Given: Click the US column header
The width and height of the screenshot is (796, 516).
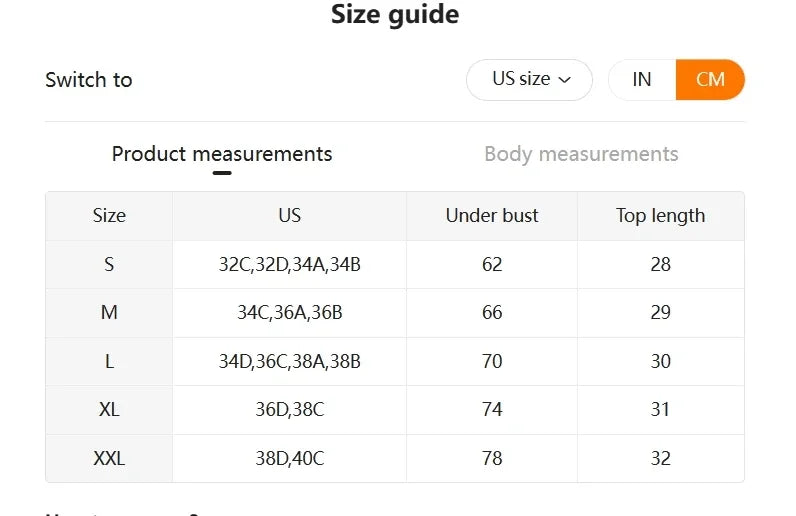Looking at the screenshot, I should [x=290, y=216].
